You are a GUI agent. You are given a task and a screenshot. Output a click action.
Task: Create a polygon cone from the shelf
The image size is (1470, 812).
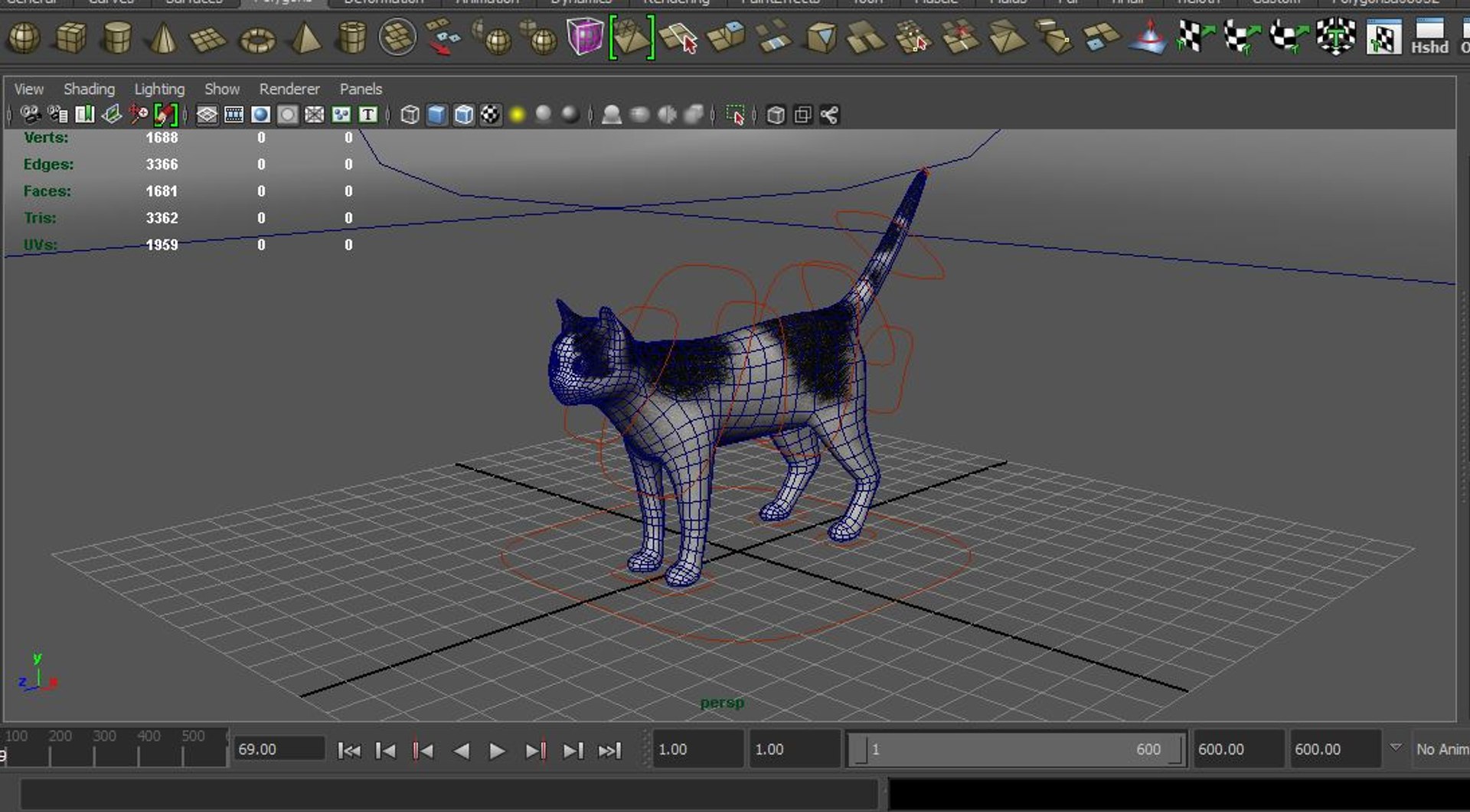tap(162, 38)
